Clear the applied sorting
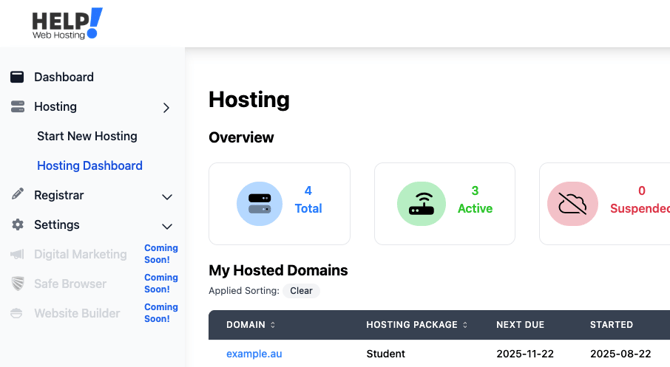The image size is (670, 367). 301,291
